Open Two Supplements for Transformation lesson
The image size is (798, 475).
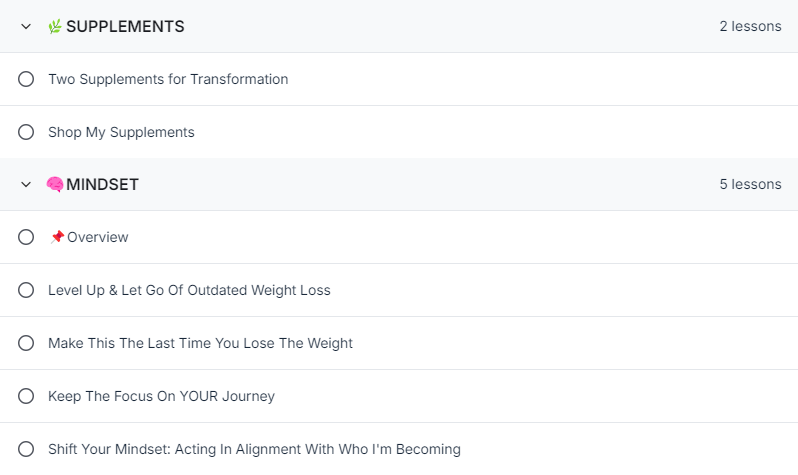[168, 79]
